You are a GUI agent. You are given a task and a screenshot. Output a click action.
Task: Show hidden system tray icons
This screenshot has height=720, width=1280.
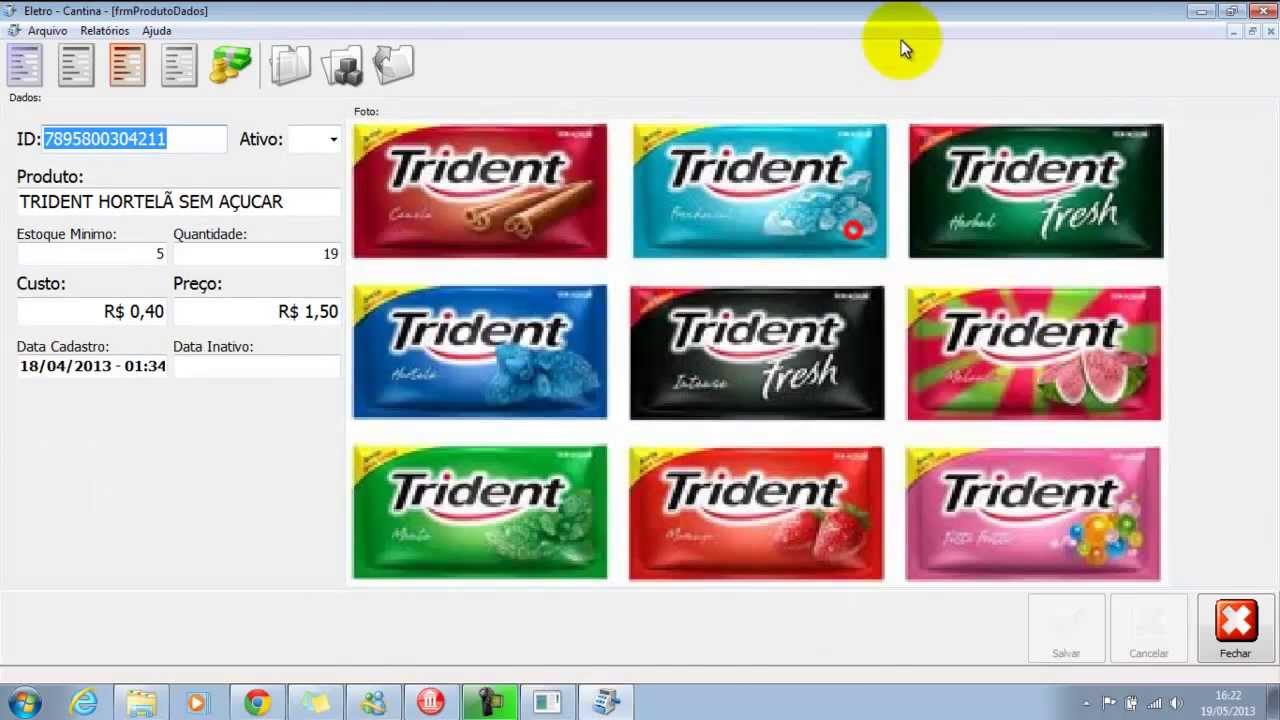[x=1087, y=703]
